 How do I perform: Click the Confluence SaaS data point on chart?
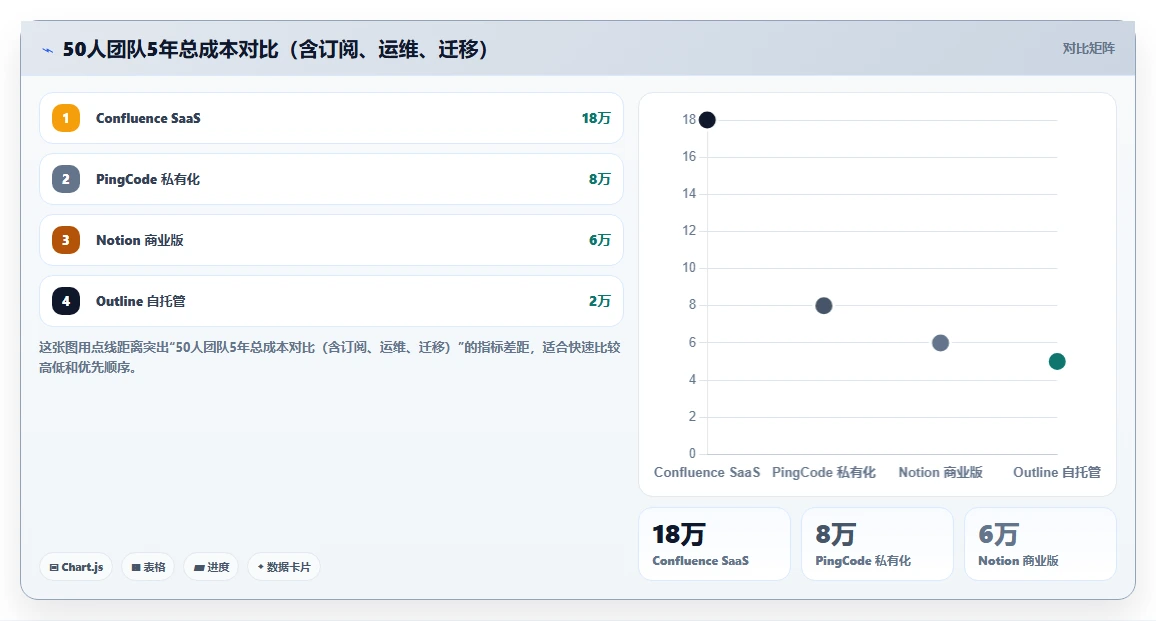tap(707, 119)
